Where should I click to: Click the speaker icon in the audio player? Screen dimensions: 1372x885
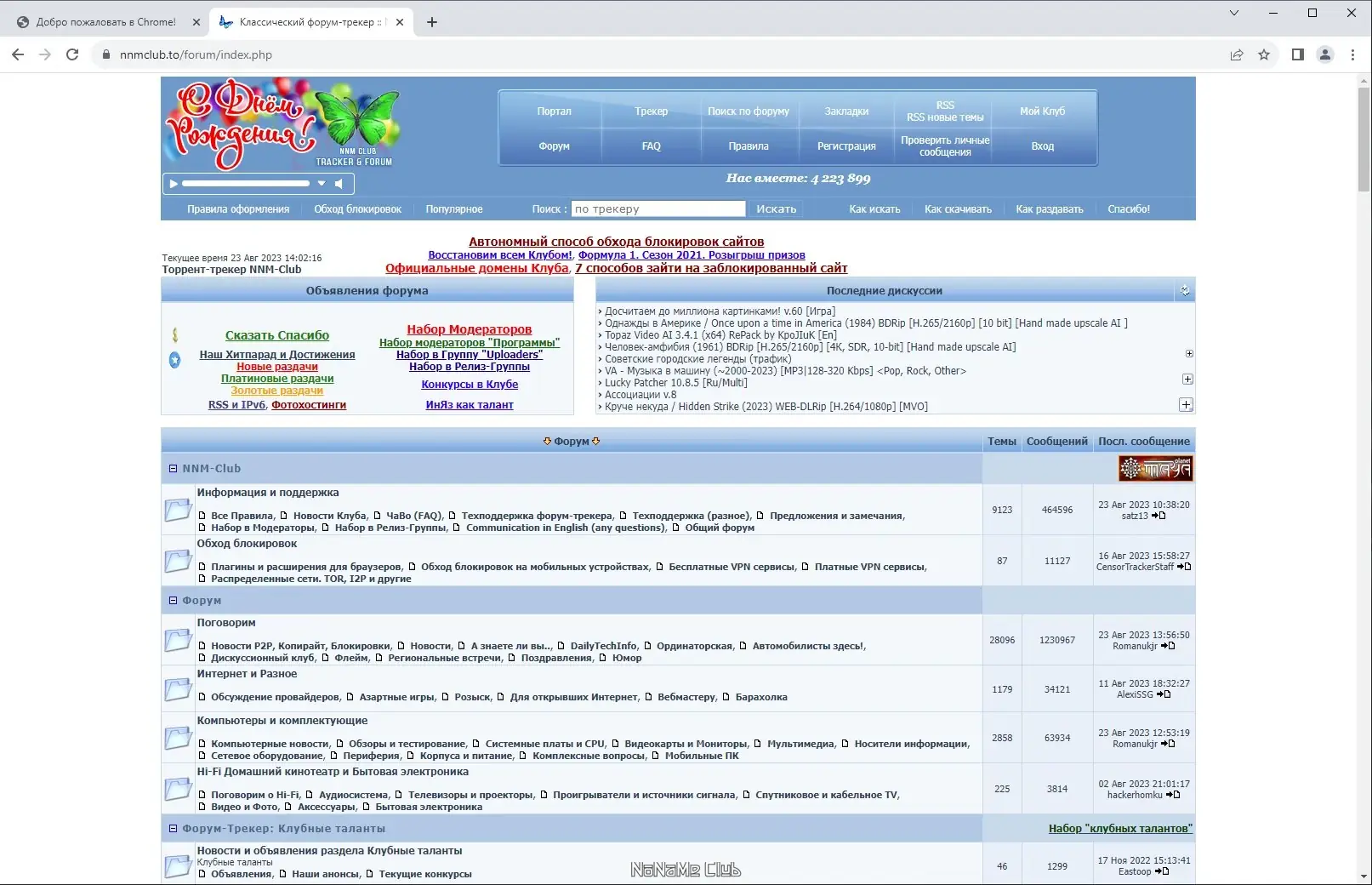pos(339,183)
